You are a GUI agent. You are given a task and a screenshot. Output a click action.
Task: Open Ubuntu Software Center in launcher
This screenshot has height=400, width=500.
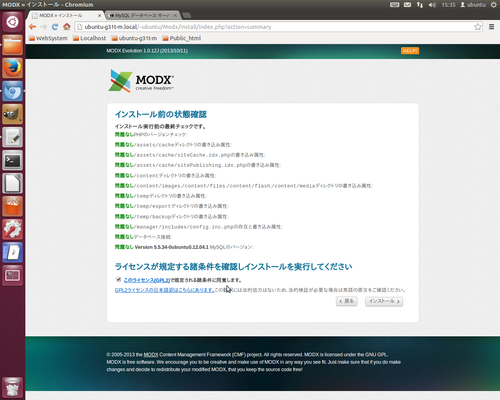coord(13,206)
